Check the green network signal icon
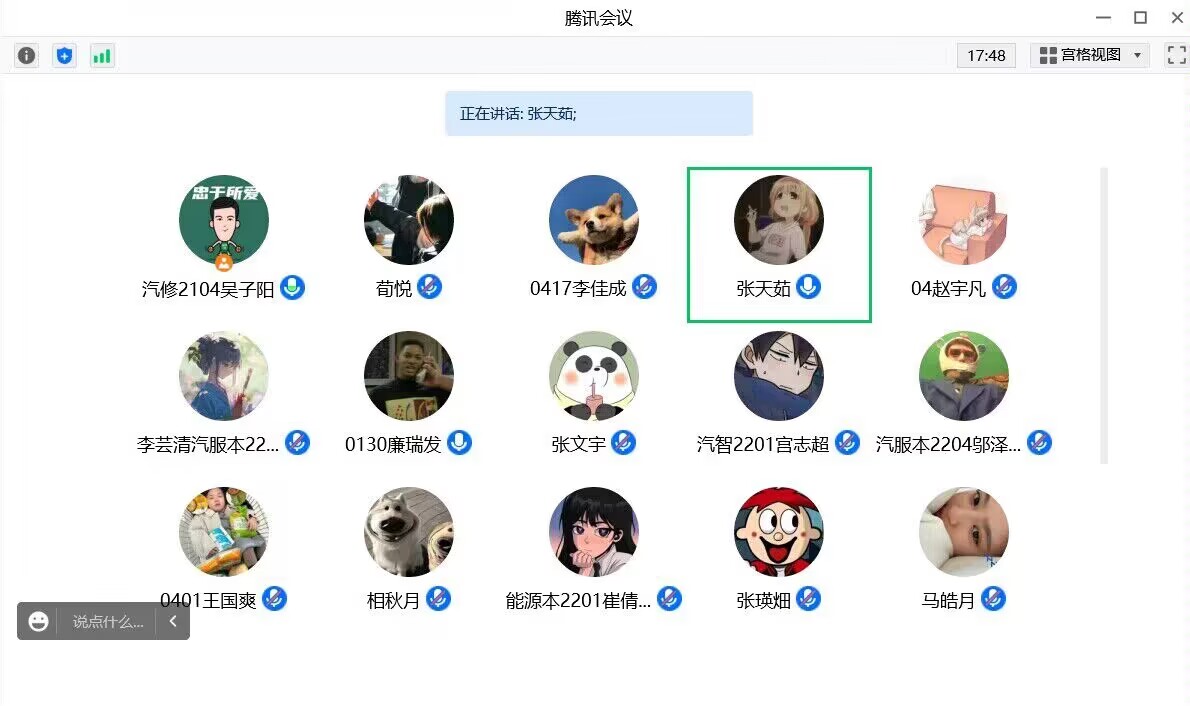1190x706 pixels. coord(102,55)
